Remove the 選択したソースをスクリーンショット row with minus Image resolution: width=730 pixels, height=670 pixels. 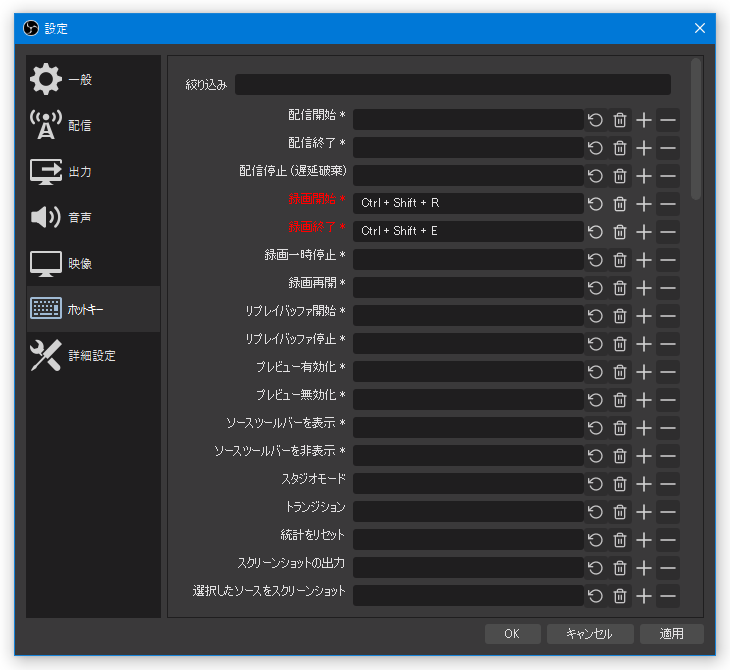click(668, 596)
